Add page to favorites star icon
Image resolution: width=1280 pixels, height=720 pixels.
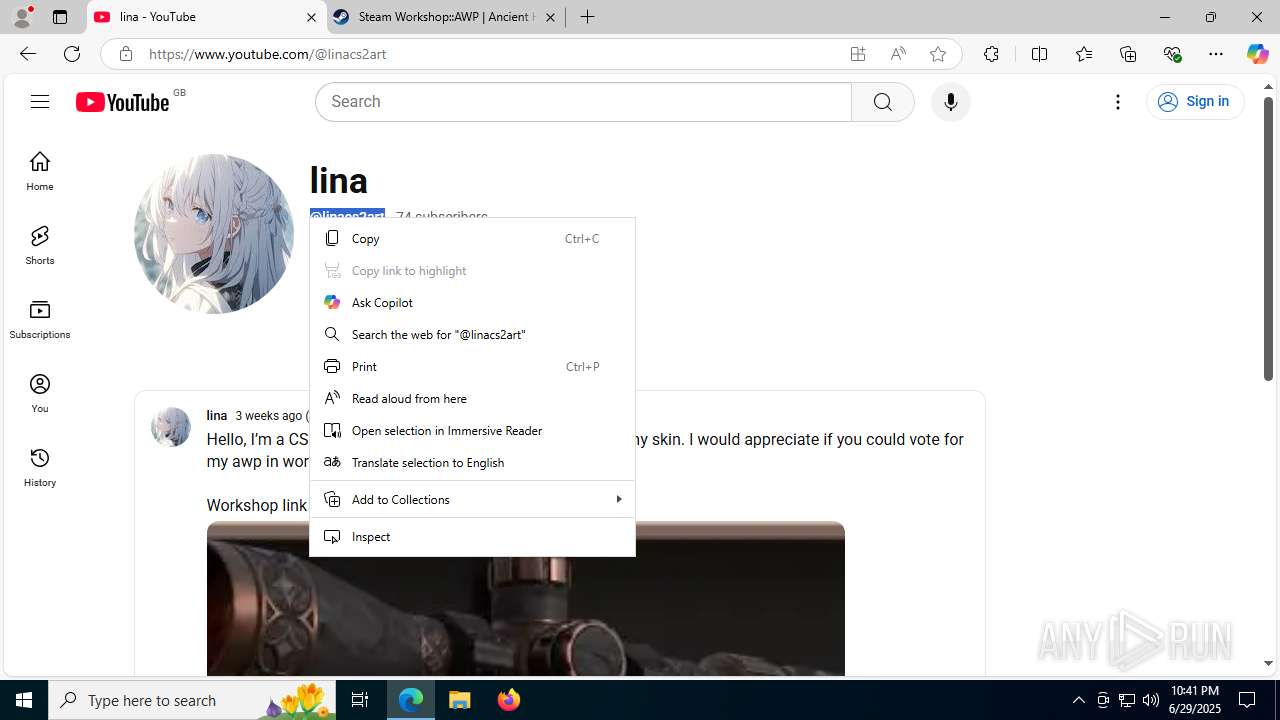[x=938, y=54]
